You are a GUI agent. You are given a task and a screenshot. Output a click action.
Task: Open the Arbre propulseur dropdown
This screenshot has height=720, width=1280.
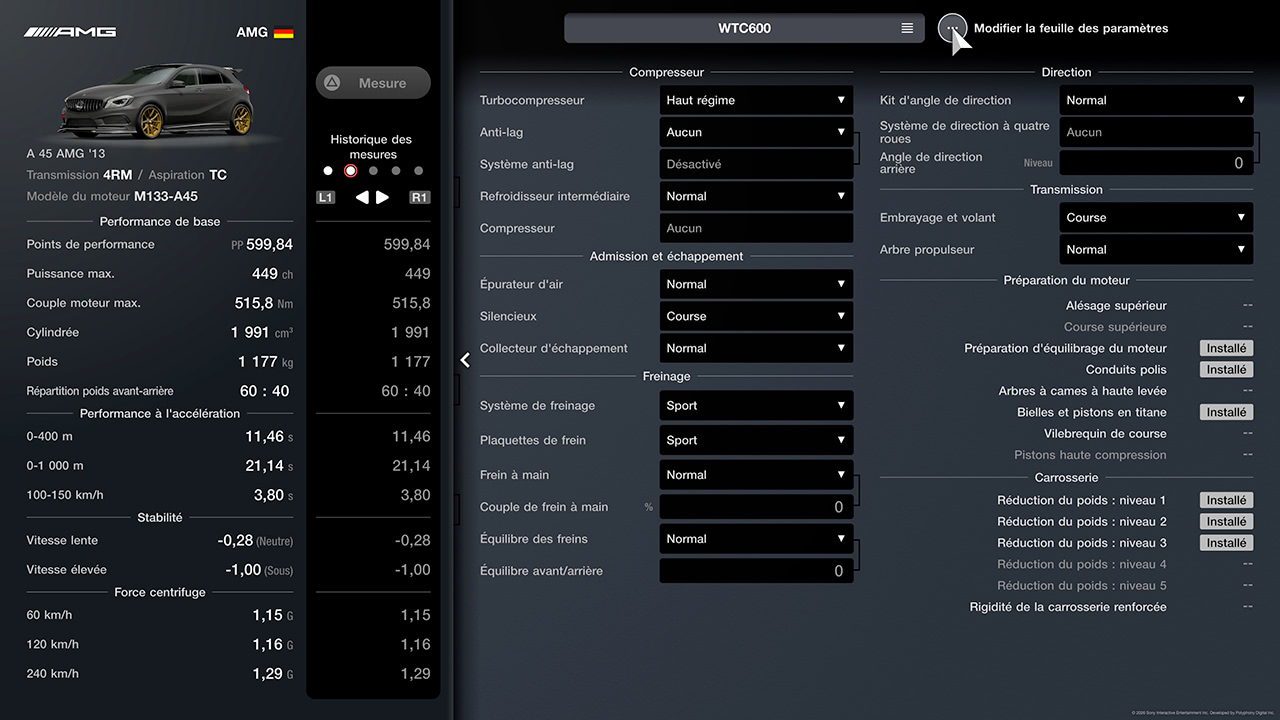tap(1156, 249)
